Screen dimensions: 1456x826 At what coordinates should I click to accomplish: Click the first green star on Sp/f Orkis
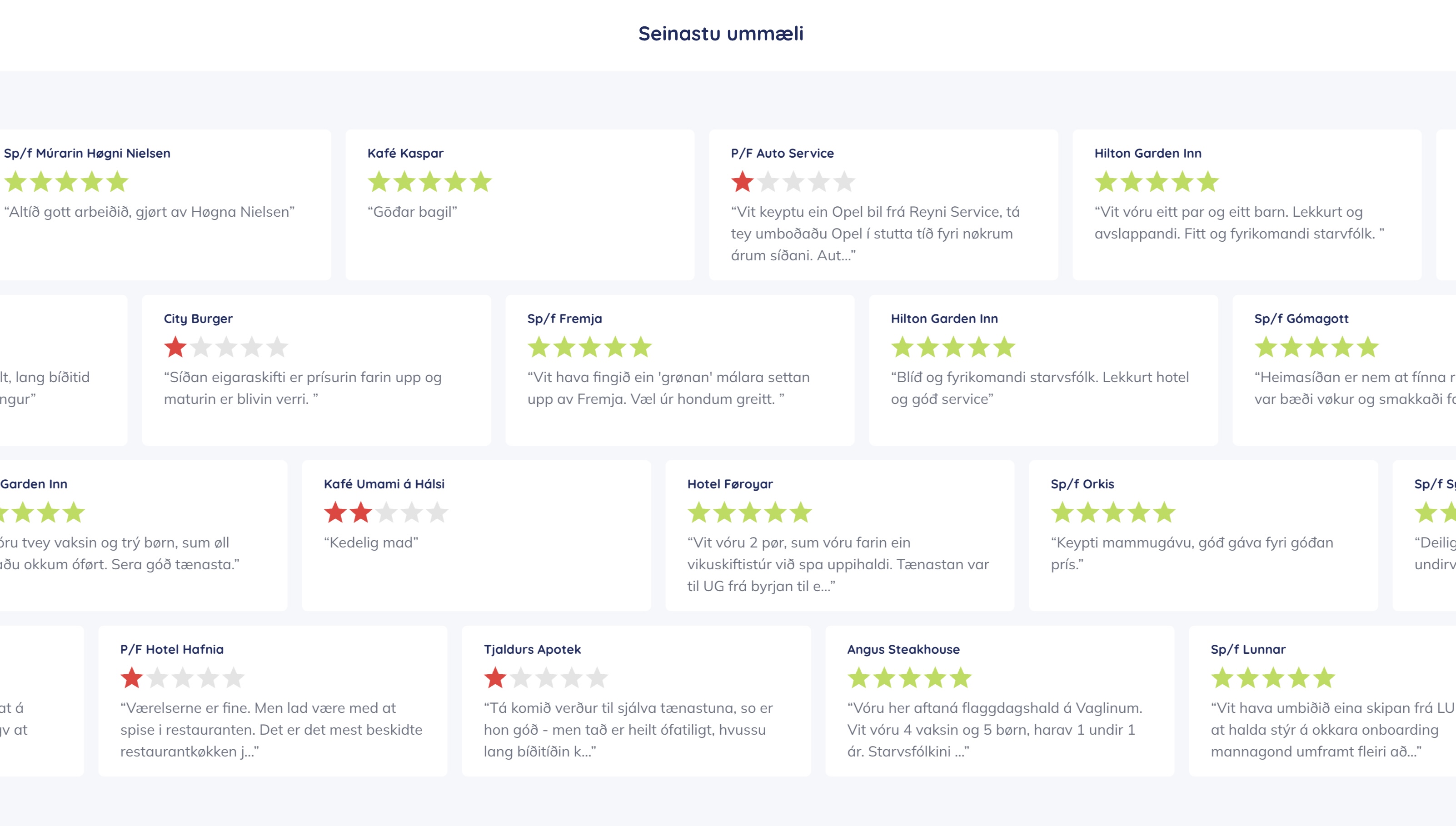pos(1062,513)
